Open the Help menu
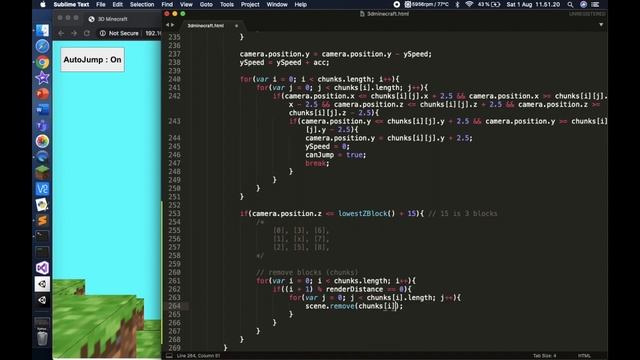 coord(300,4)
